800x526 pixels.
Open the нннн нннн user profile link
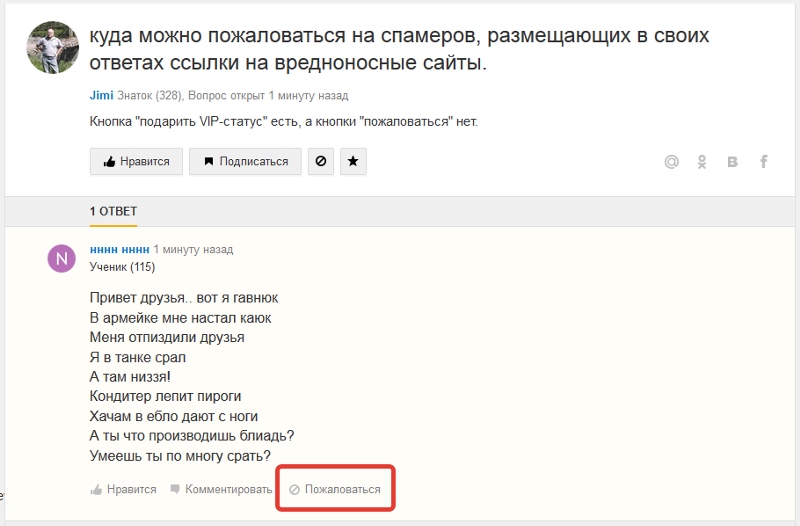coord(119,249)
